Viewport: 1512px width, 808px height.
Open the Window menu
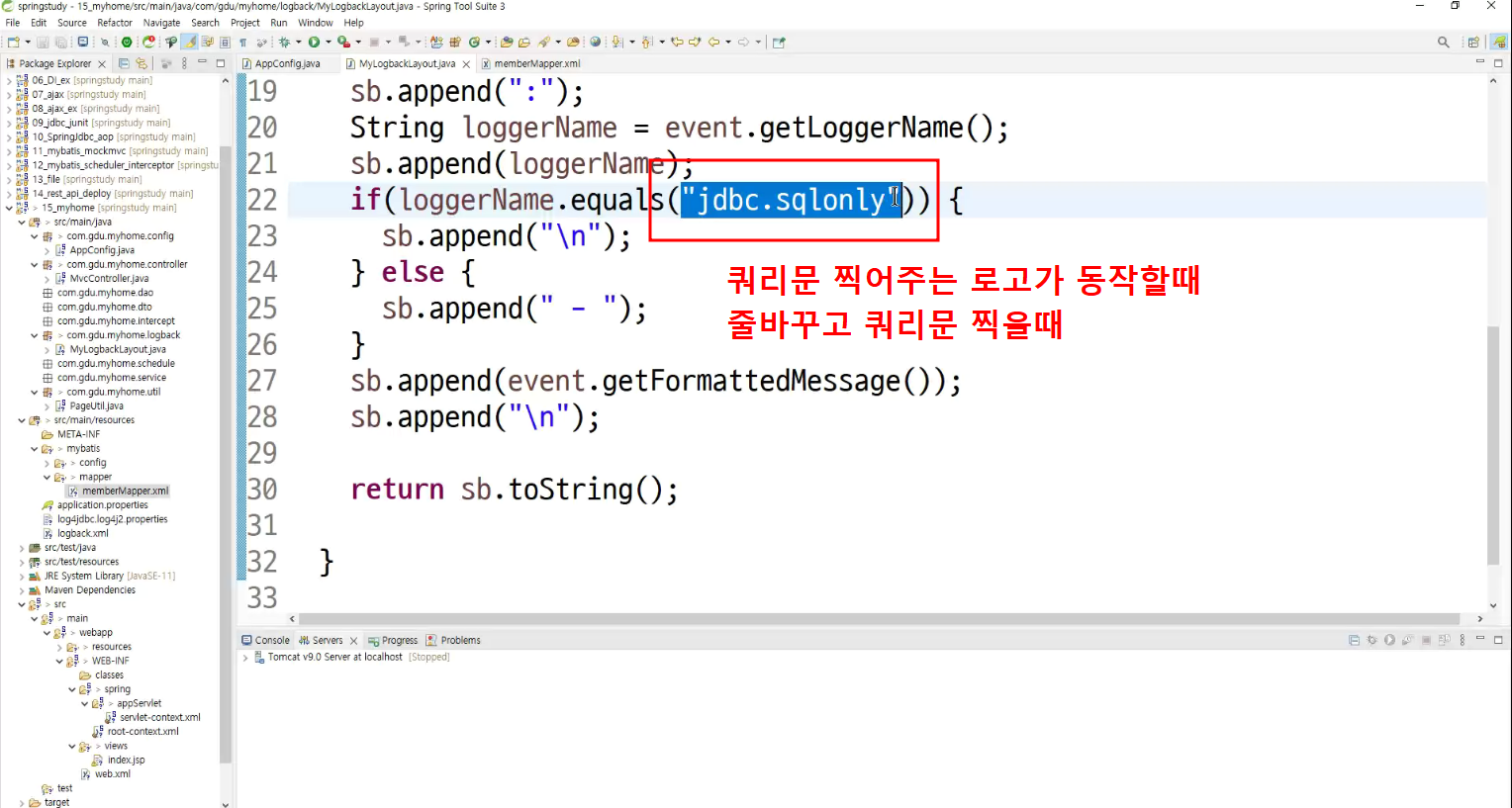point(316,22)
